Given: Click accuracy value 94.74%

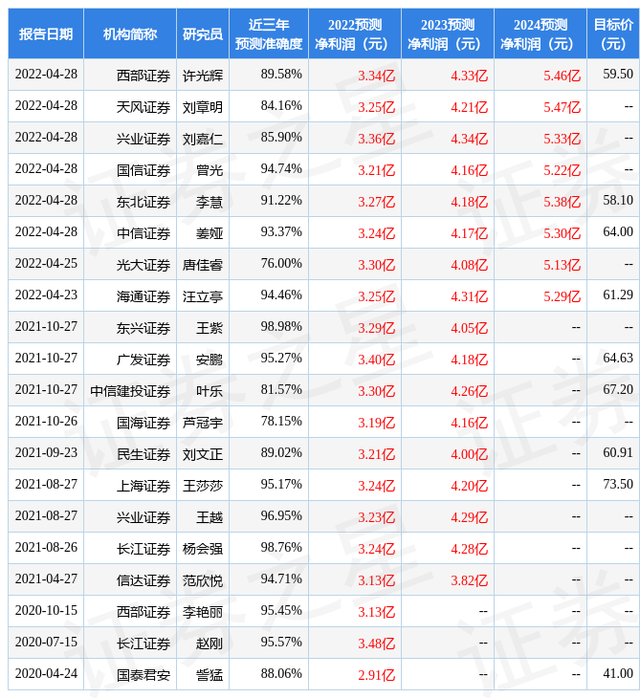Looking at the screenshot, I should click(281, 169).
